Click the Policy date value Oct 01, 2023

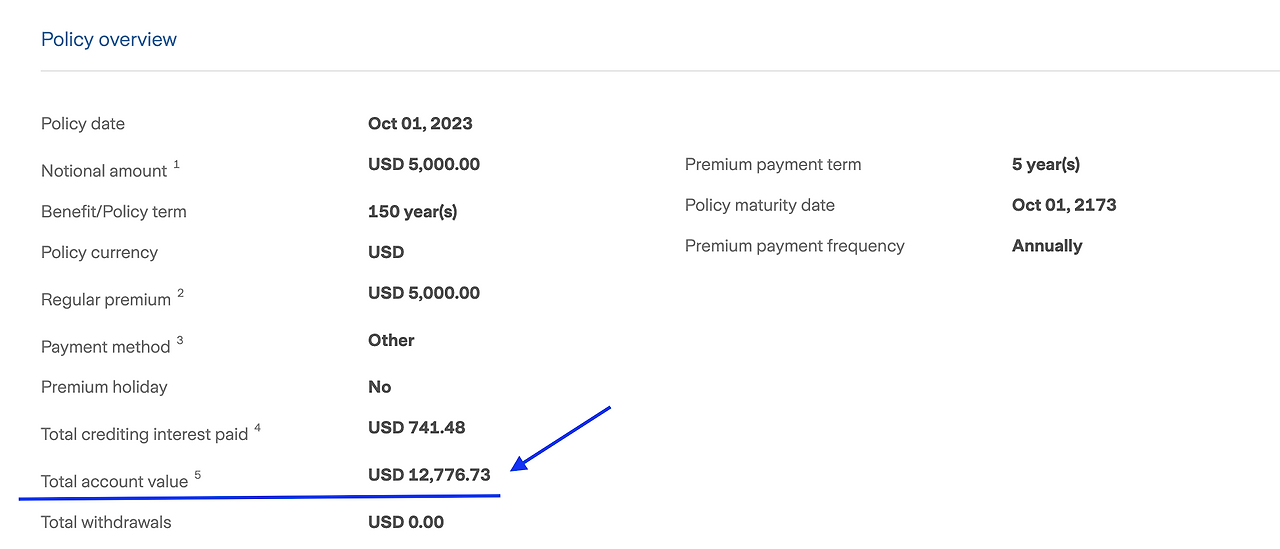pyautogui.click(x=420, y=124)
